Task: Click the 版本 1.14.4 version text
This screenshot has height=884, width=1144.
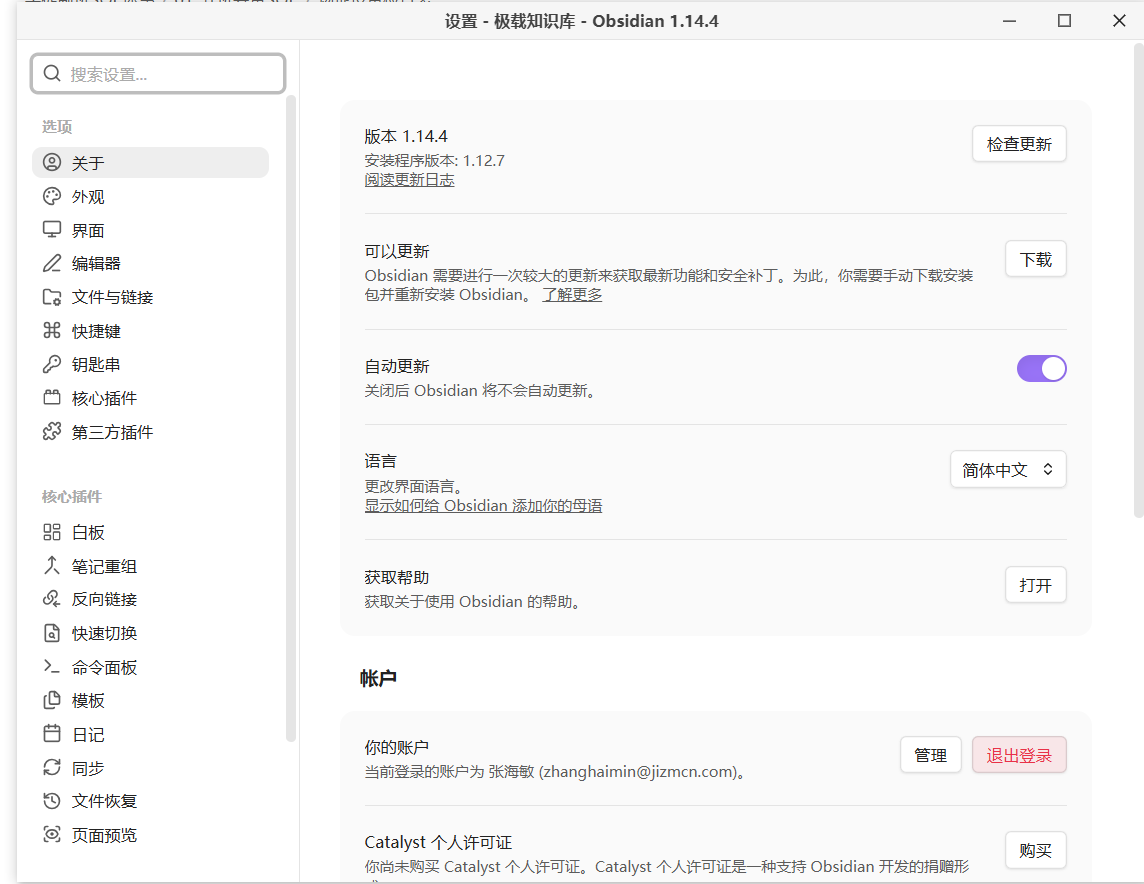Action: [406, 136]
